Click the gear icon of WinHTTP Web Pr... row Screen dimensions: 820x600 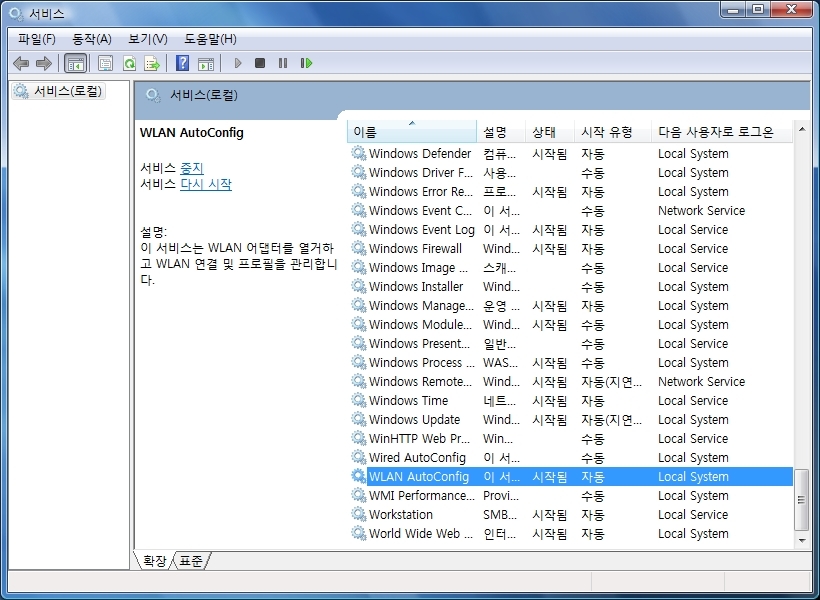click(x=359, y=438)
